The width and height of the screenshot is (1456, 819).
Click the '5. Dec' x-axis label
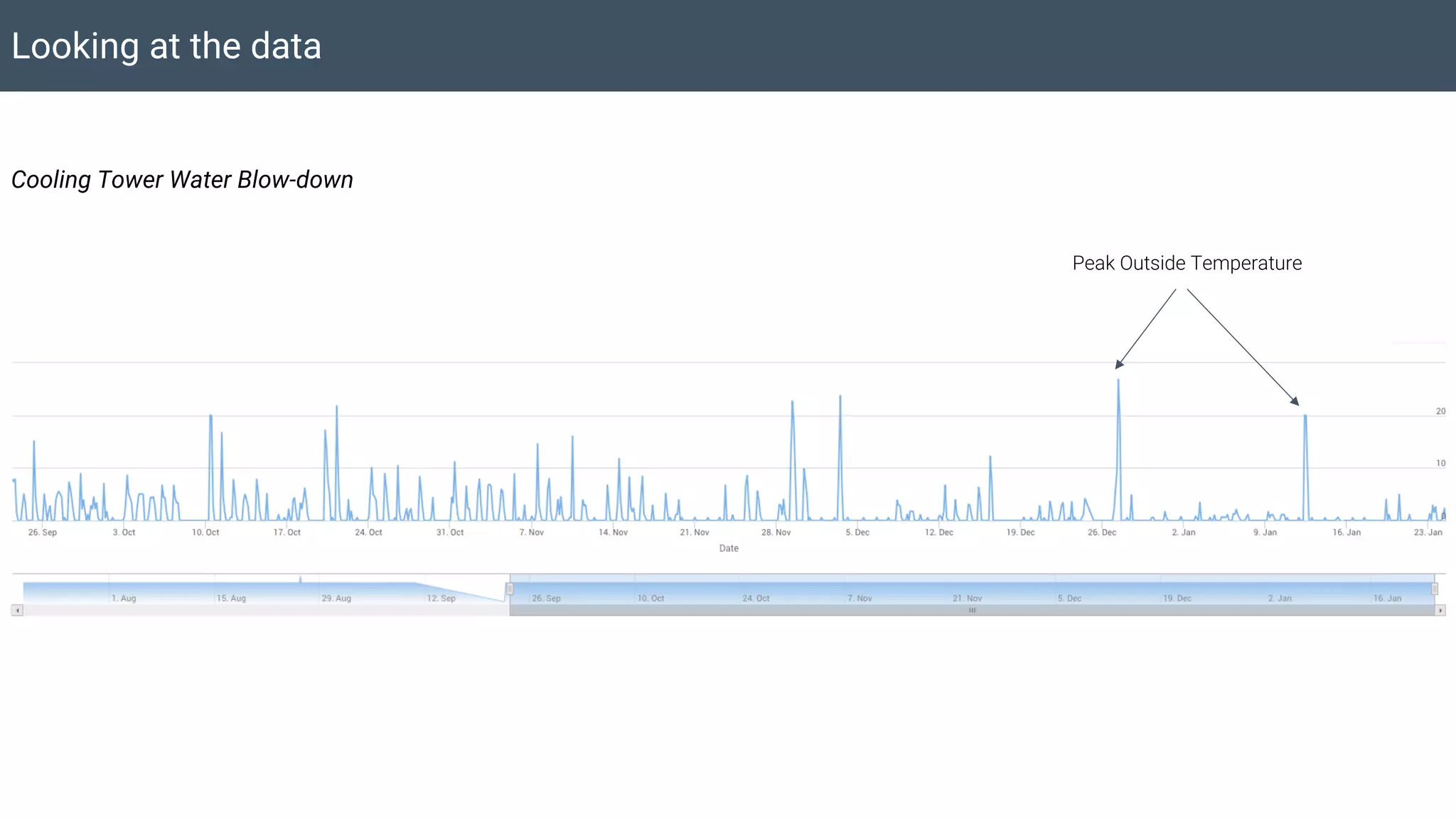pyautogui.click(x=857, y=532)
